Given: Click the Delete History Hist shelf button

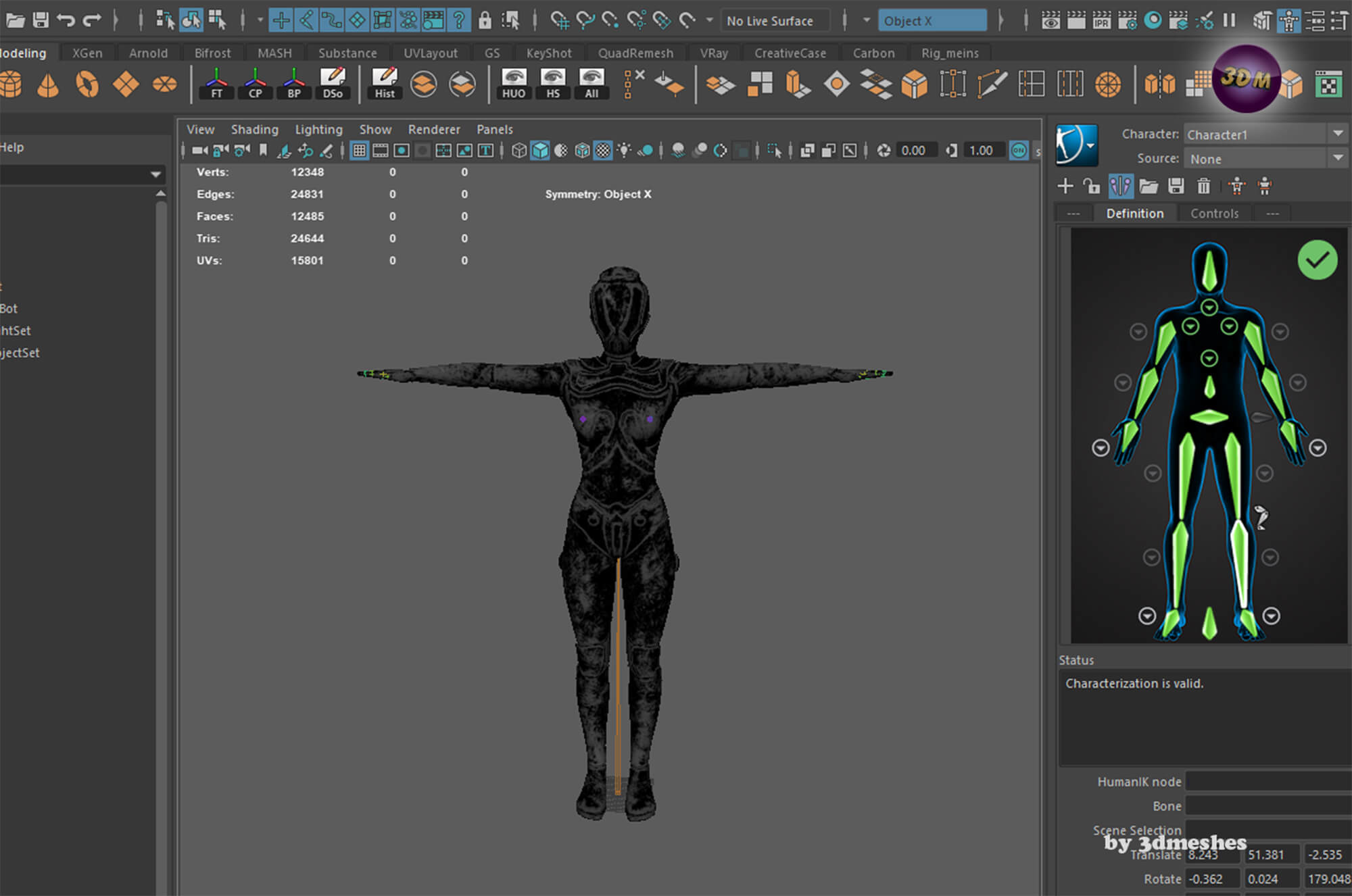Looking at the screenshot, I should pos(385,84).
